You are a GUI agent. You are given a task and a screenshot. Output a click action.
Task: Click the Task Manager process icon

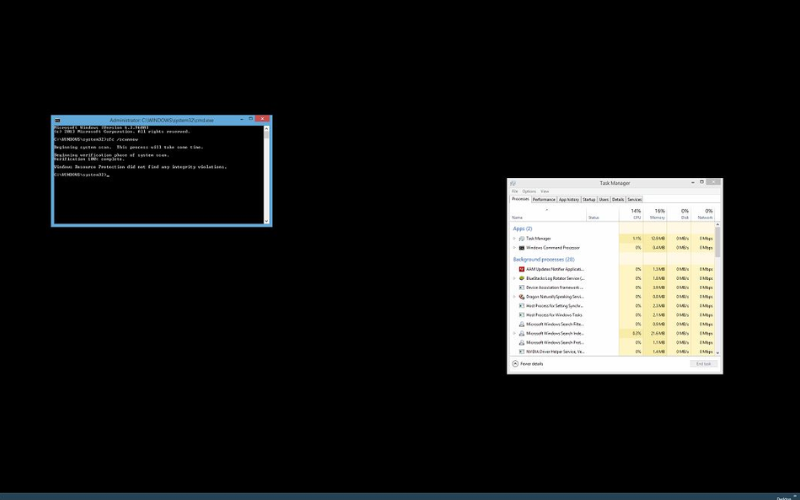[521, 239]
